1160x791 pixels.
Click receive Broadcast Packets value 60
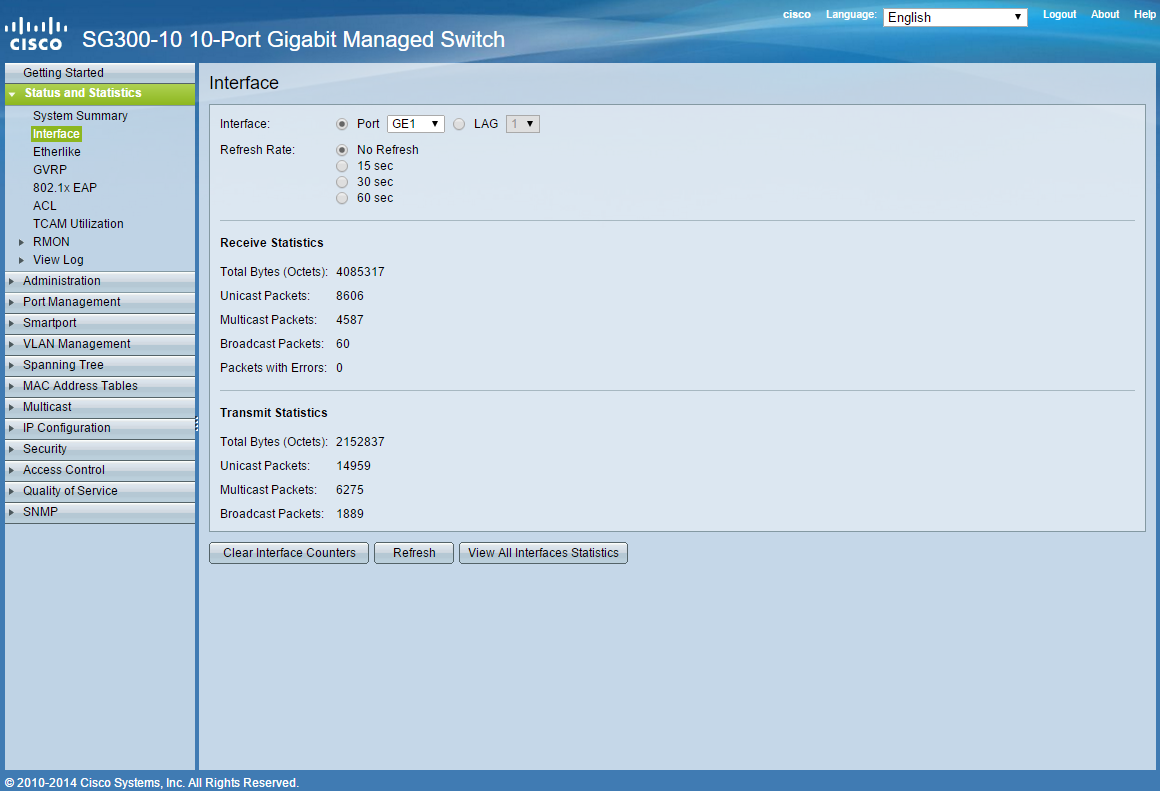pos(343,344)
